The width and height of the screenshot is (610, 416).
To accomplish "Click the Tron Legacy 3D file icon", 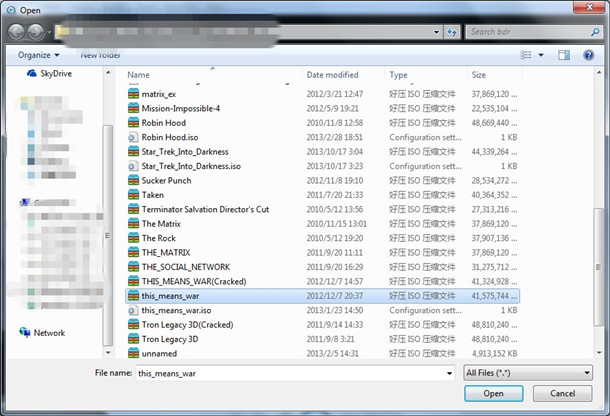I will (133, 339).
